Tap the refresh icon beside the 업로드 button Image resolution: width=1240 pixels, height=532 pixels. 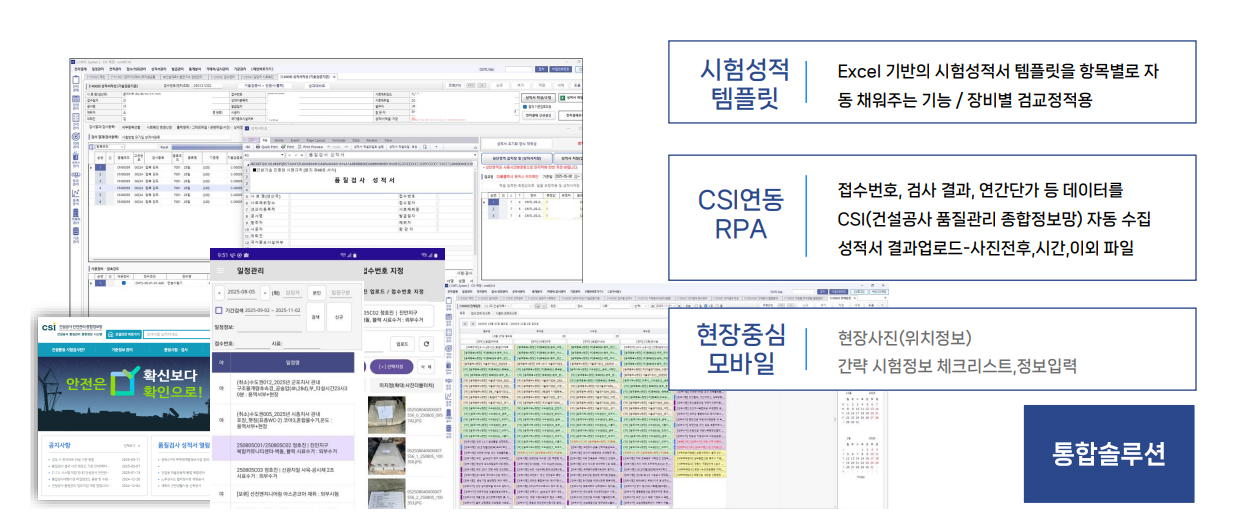[426, 344]
